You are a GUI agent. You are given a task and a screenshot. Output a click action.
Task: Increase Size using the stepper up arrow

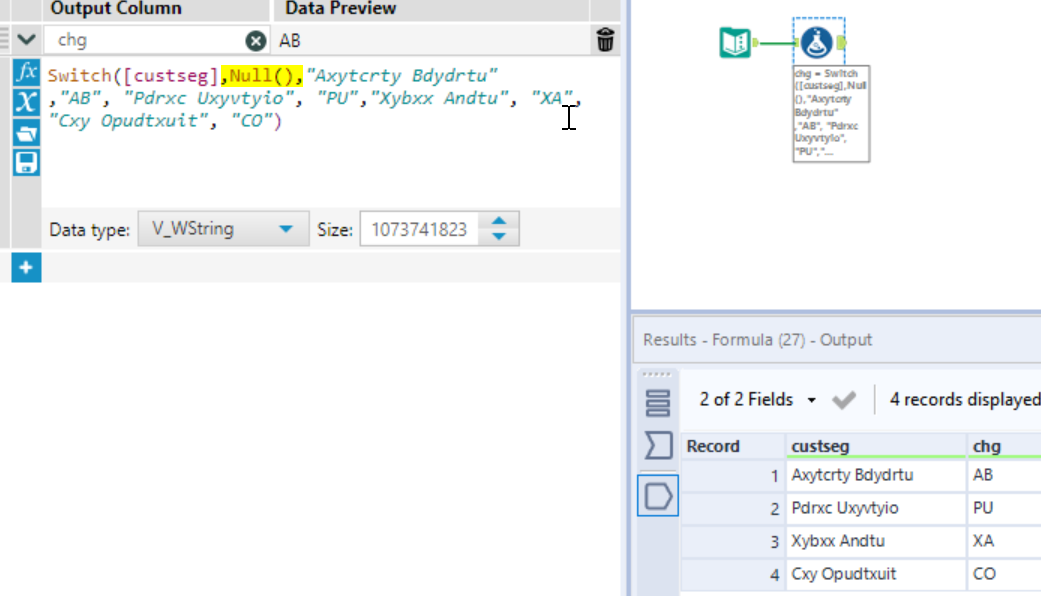click(499, 222)
